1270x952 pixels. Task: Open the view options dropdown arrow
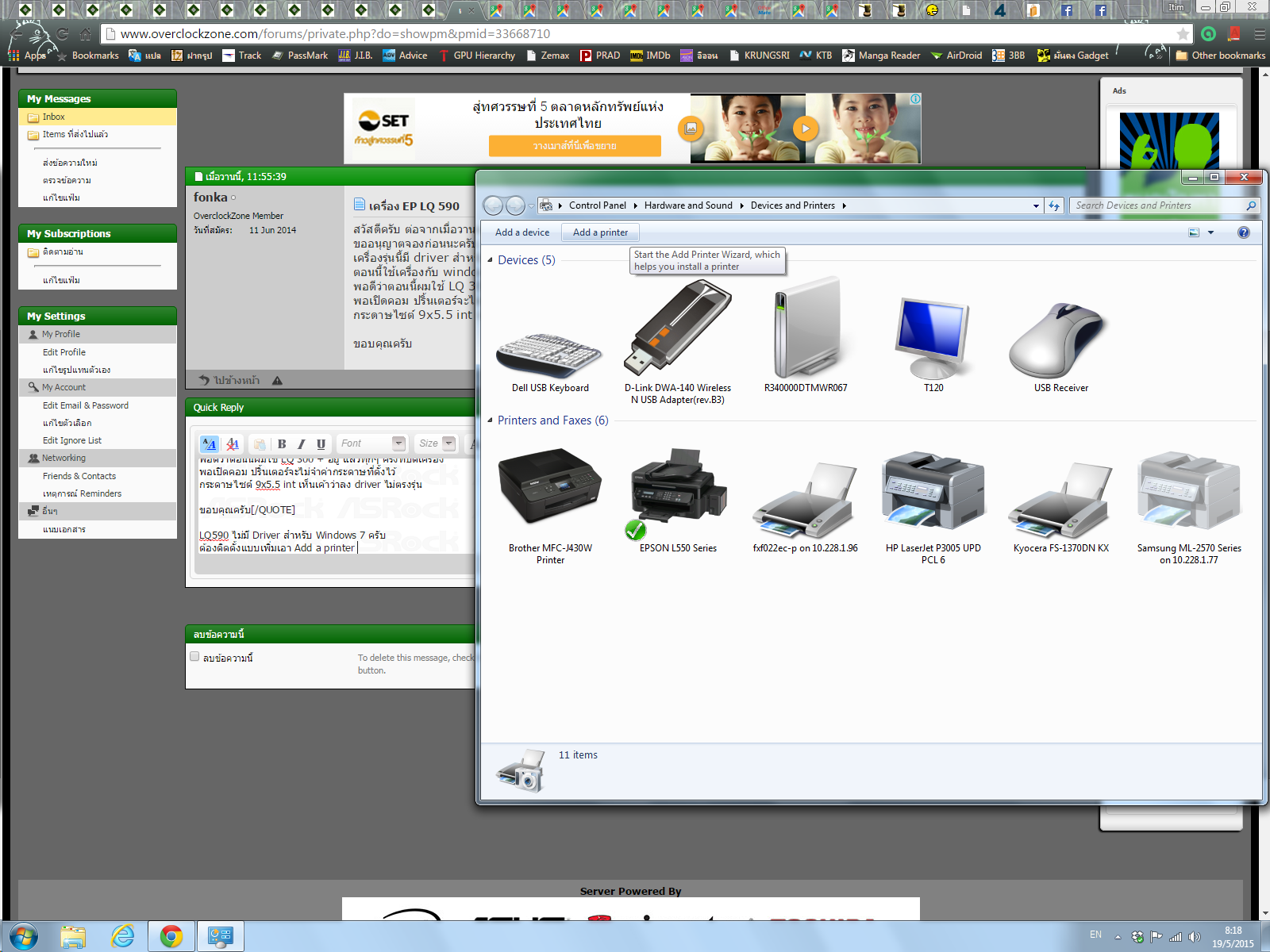coord(1210,232)
